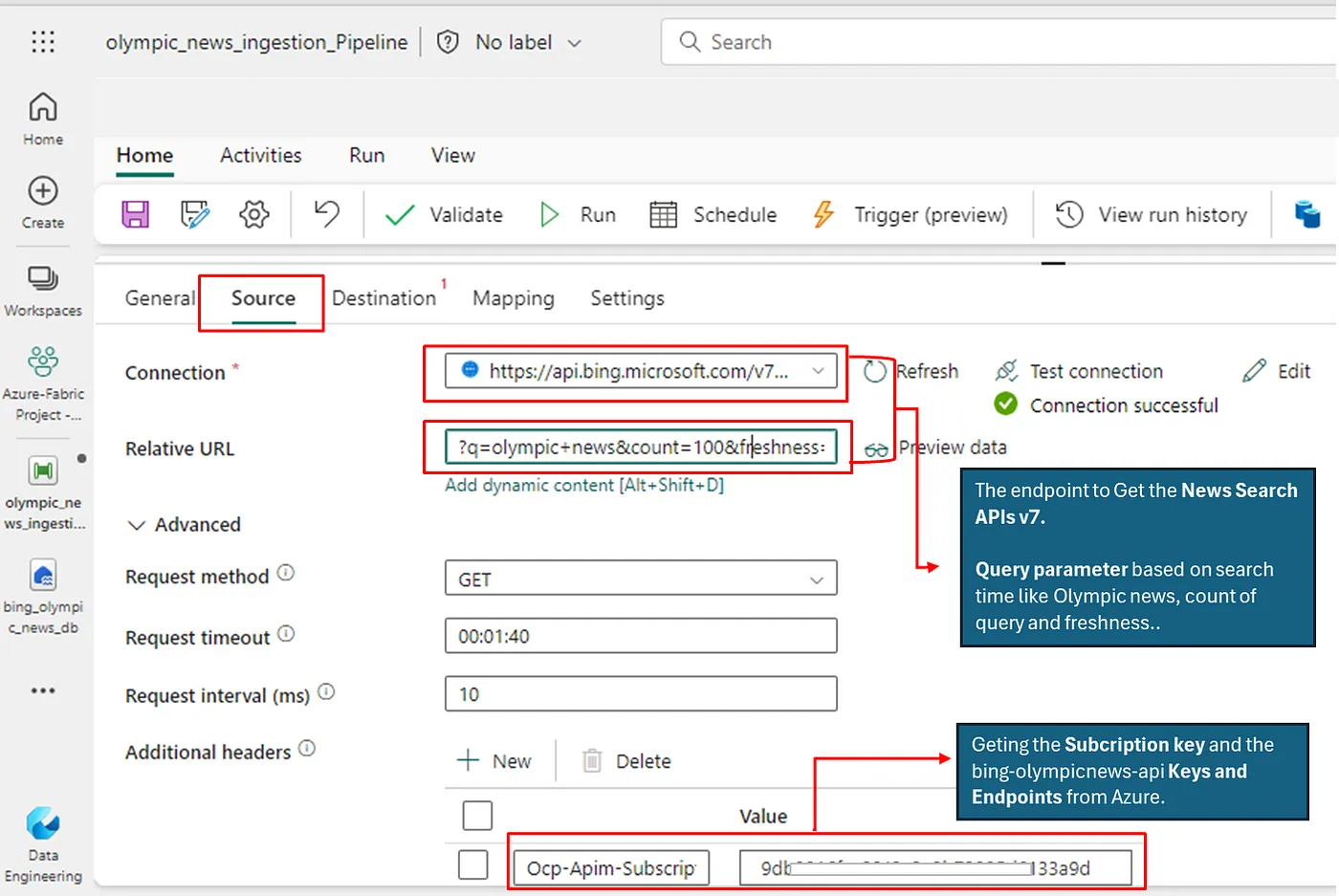
Task: Open the app launcher grid
Action: [43, 42]
